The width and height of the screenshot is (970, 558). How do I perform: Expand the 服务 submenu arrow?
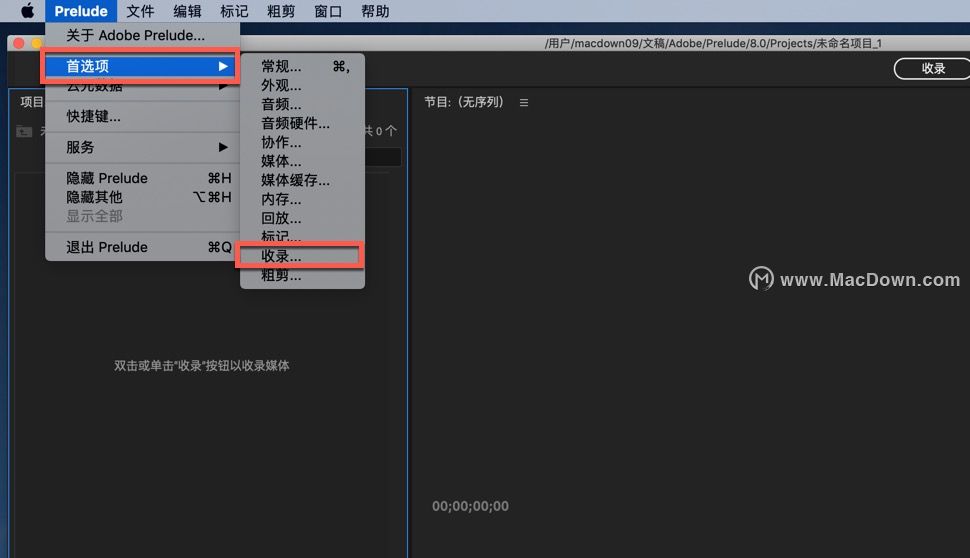(x=223, y=147)
